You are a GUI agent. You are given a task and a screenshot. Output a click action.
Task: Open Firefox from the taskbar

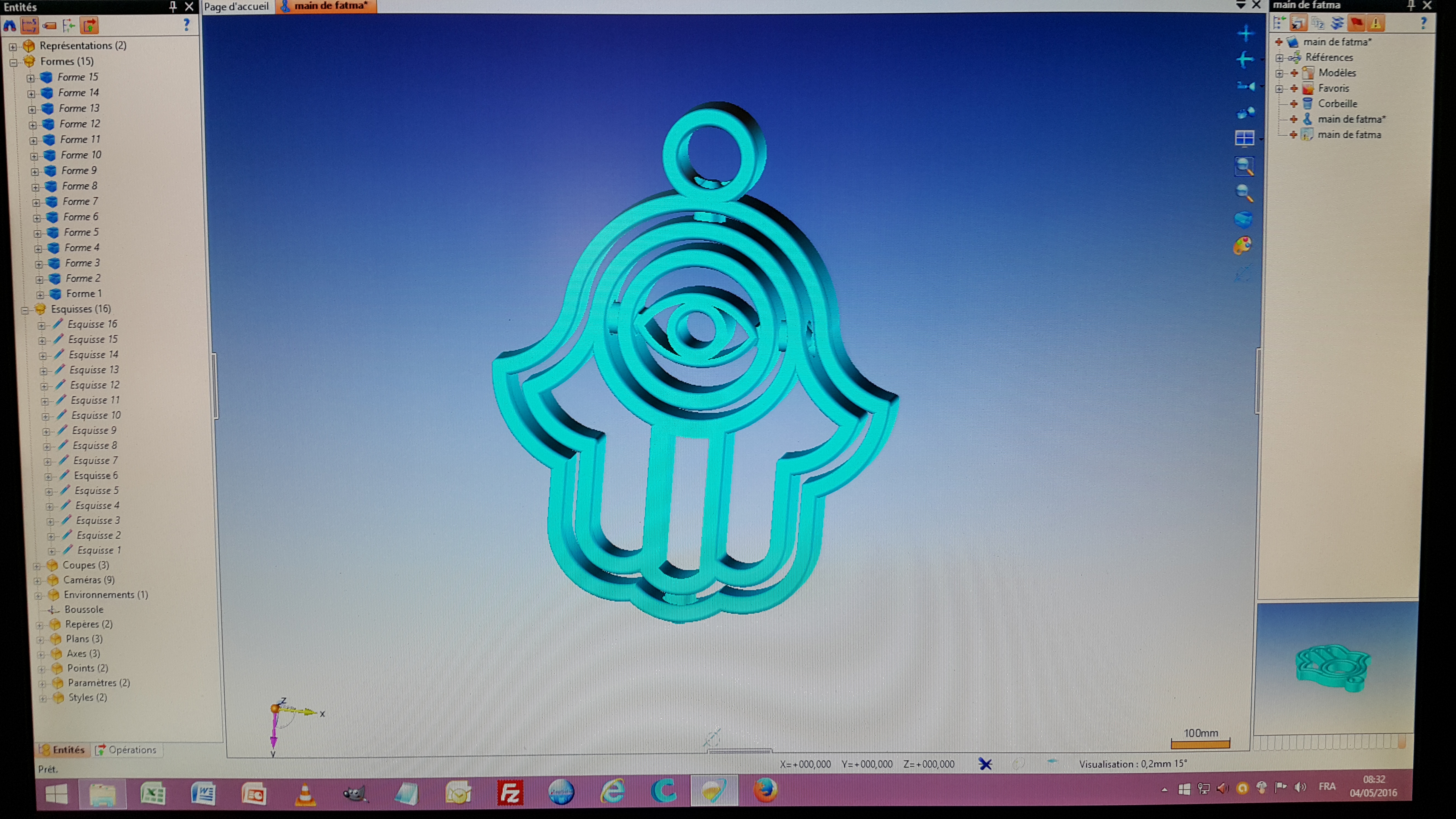click(x=765, y=790)
